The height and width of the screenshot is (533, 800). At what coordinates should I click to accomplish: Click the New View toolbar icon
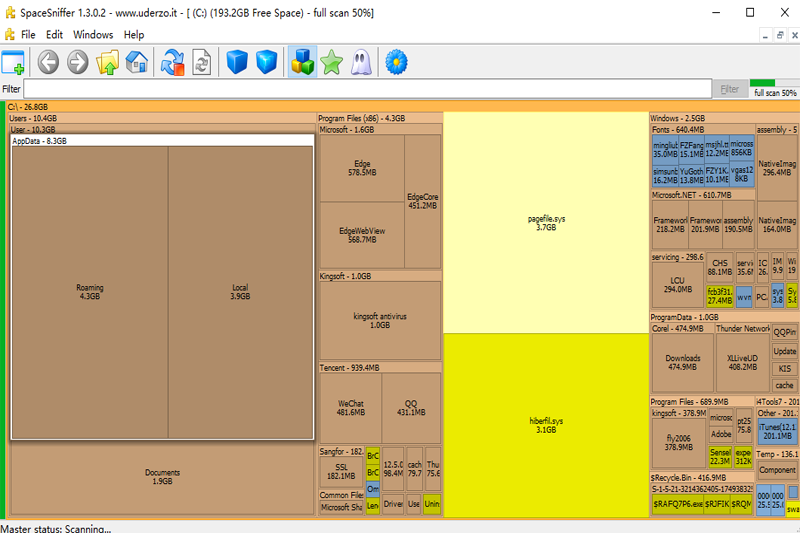(x=13, y=62)
